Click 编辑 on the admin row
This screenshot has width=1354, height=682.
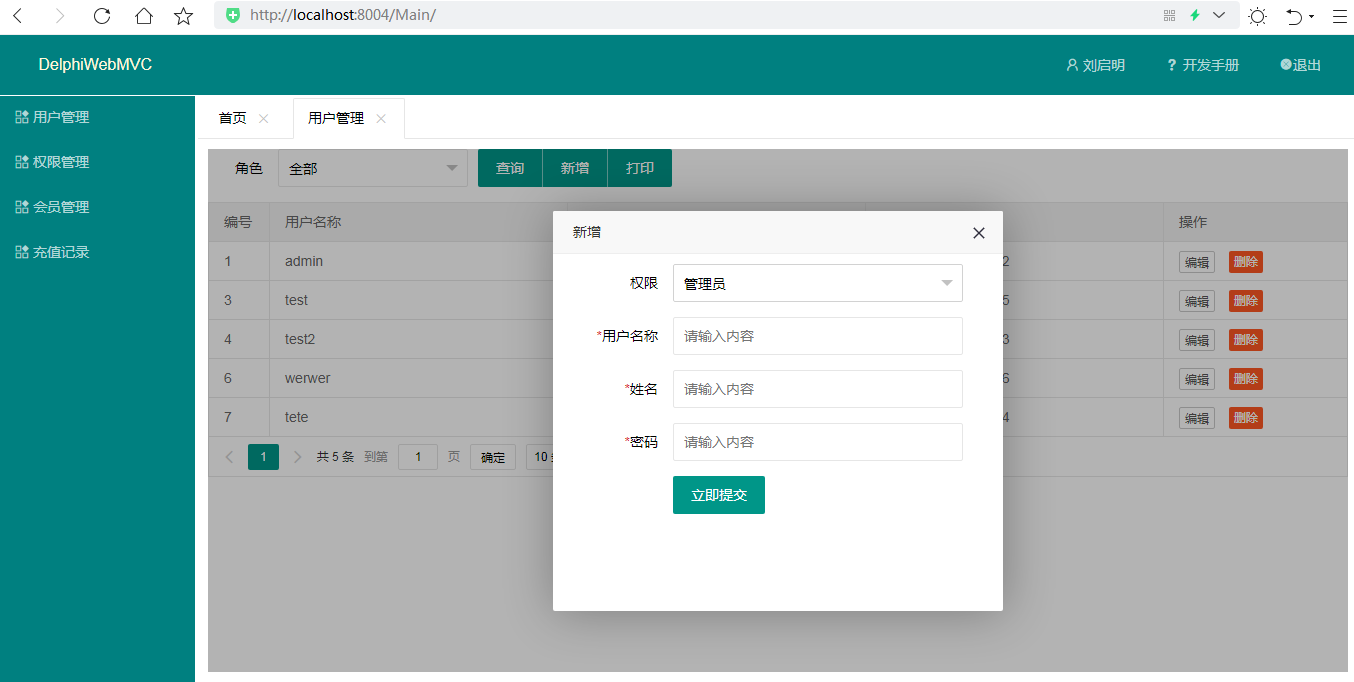coord(1196,261)
